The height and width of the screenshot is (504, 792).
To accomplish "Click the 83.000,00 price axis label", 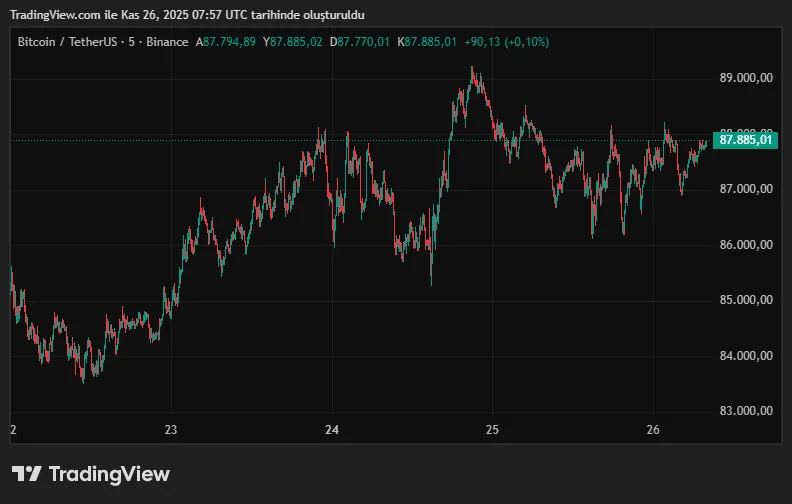I will click(746, 411).
